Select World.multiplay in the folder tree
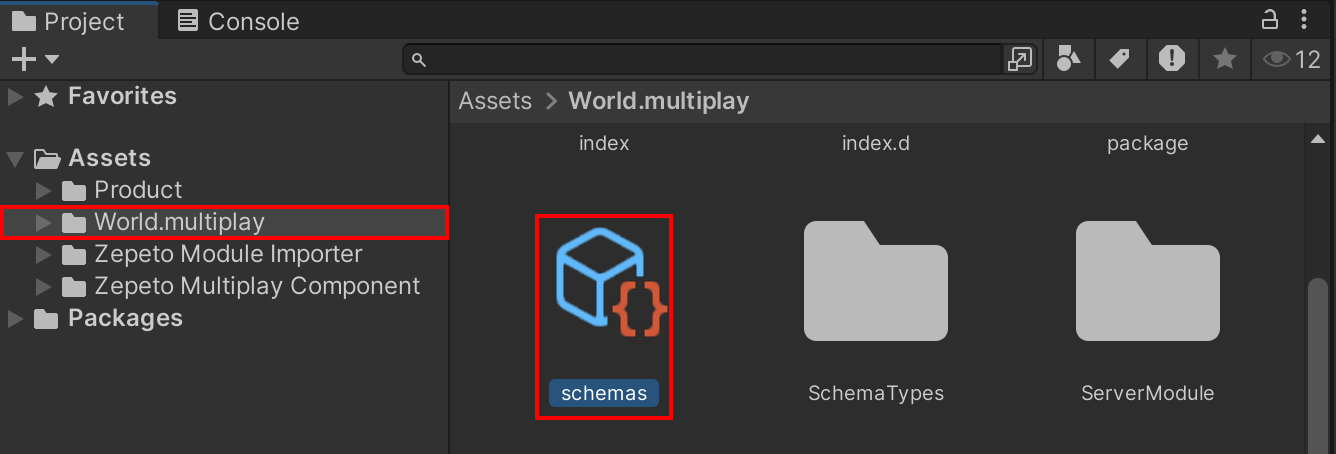 (225, 222)
